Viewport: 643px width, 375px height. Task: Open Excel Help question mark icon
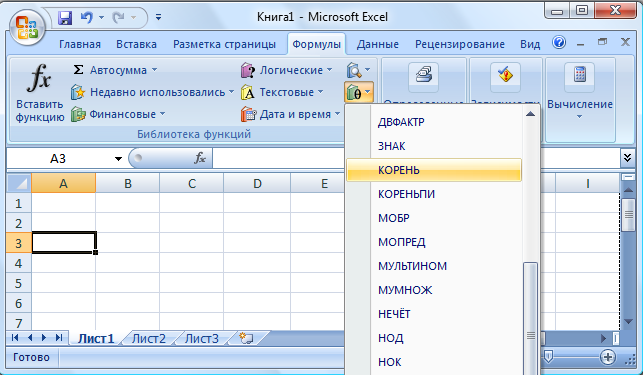(559, 42)
